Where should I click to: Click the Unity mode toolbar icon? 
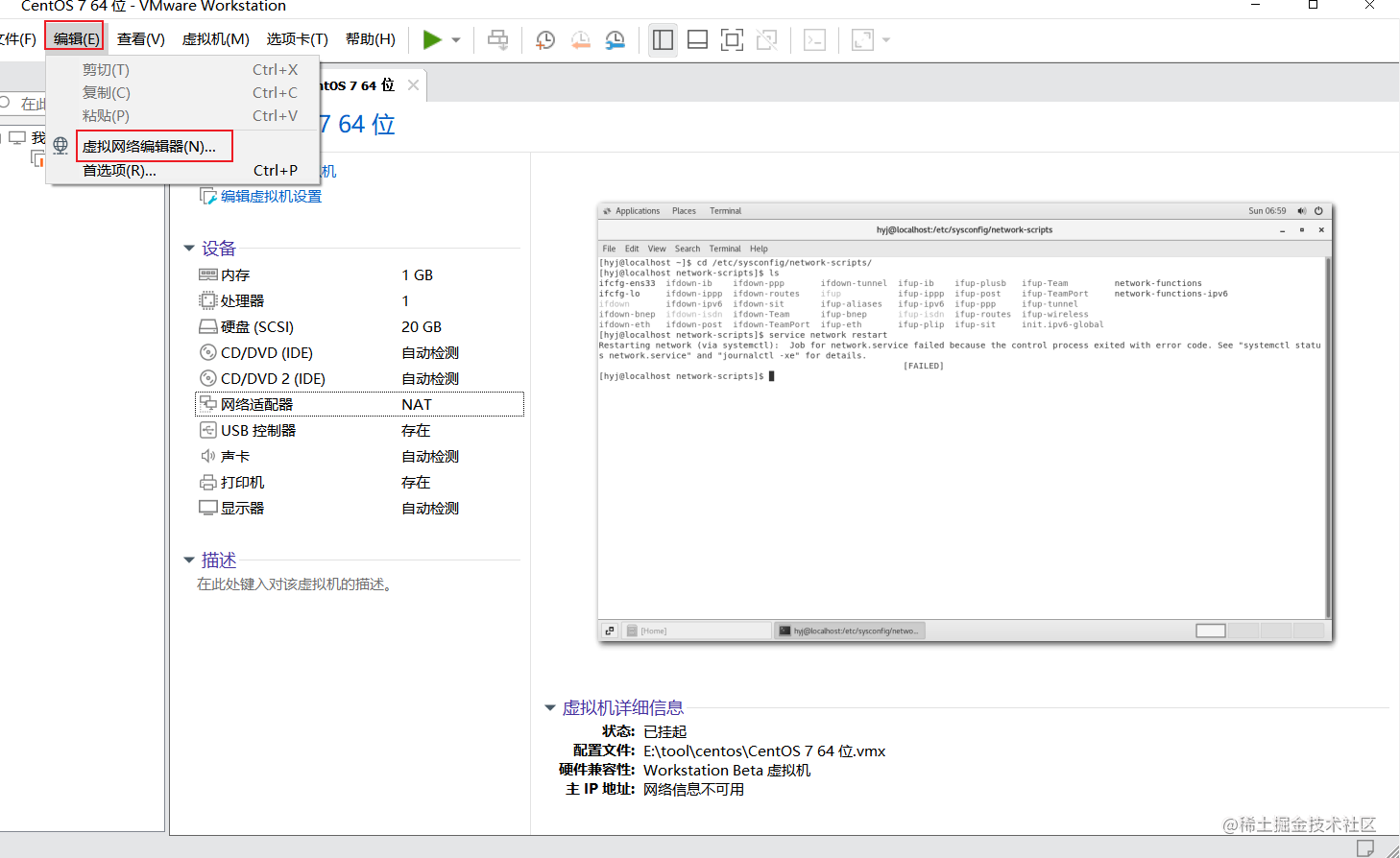pos(766,39)
